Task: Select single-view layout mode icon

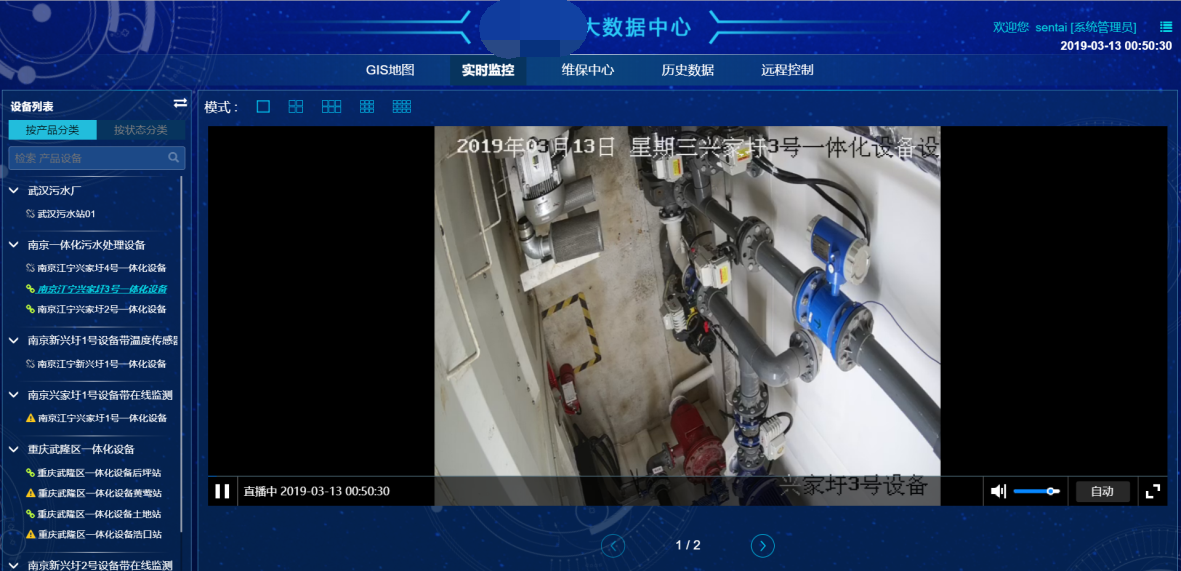Action: [263, 106]
